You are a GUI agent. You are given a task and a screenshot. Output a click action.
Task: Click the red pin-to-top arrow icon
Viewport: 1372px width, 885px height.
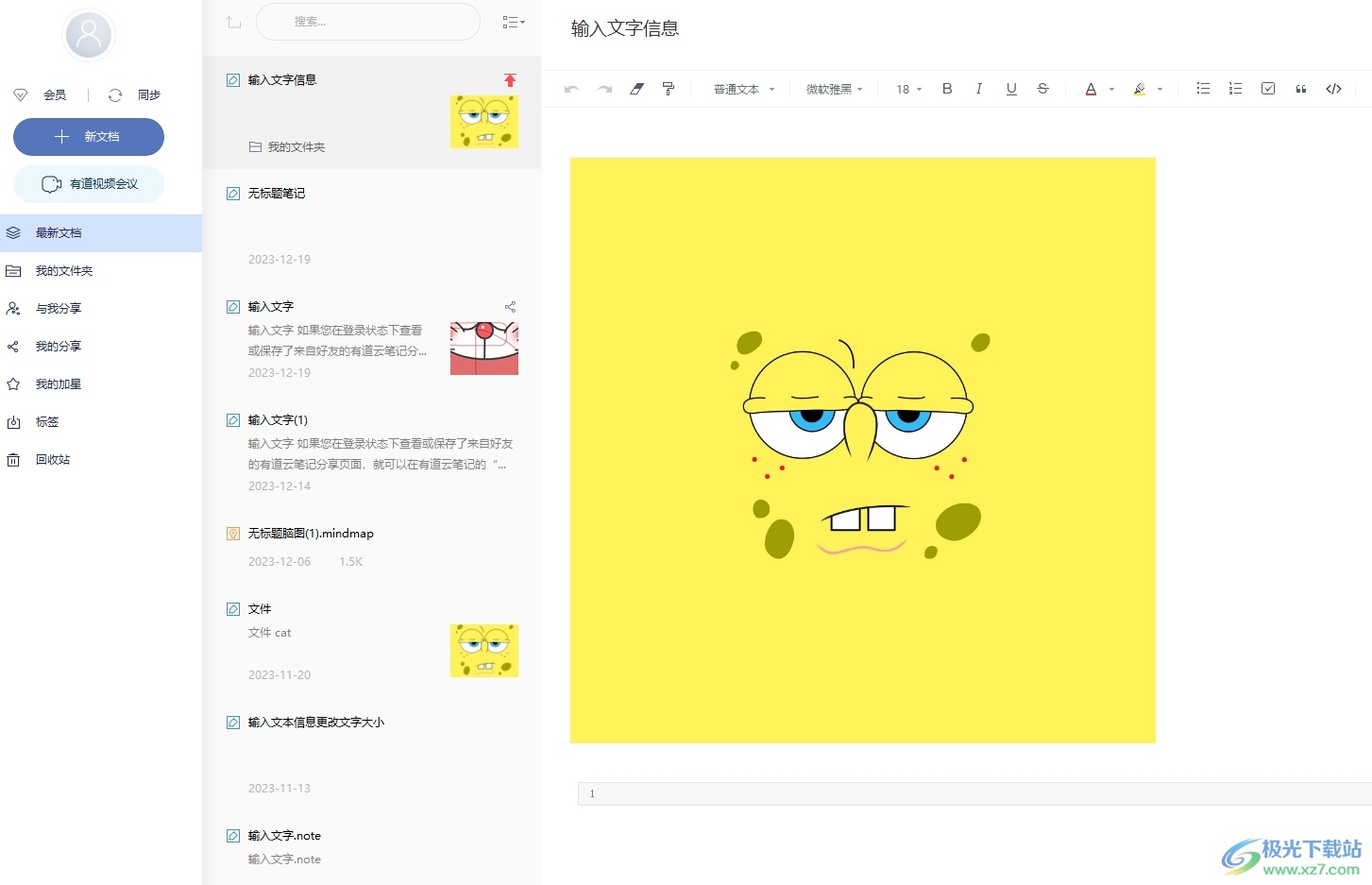[510, 80]
